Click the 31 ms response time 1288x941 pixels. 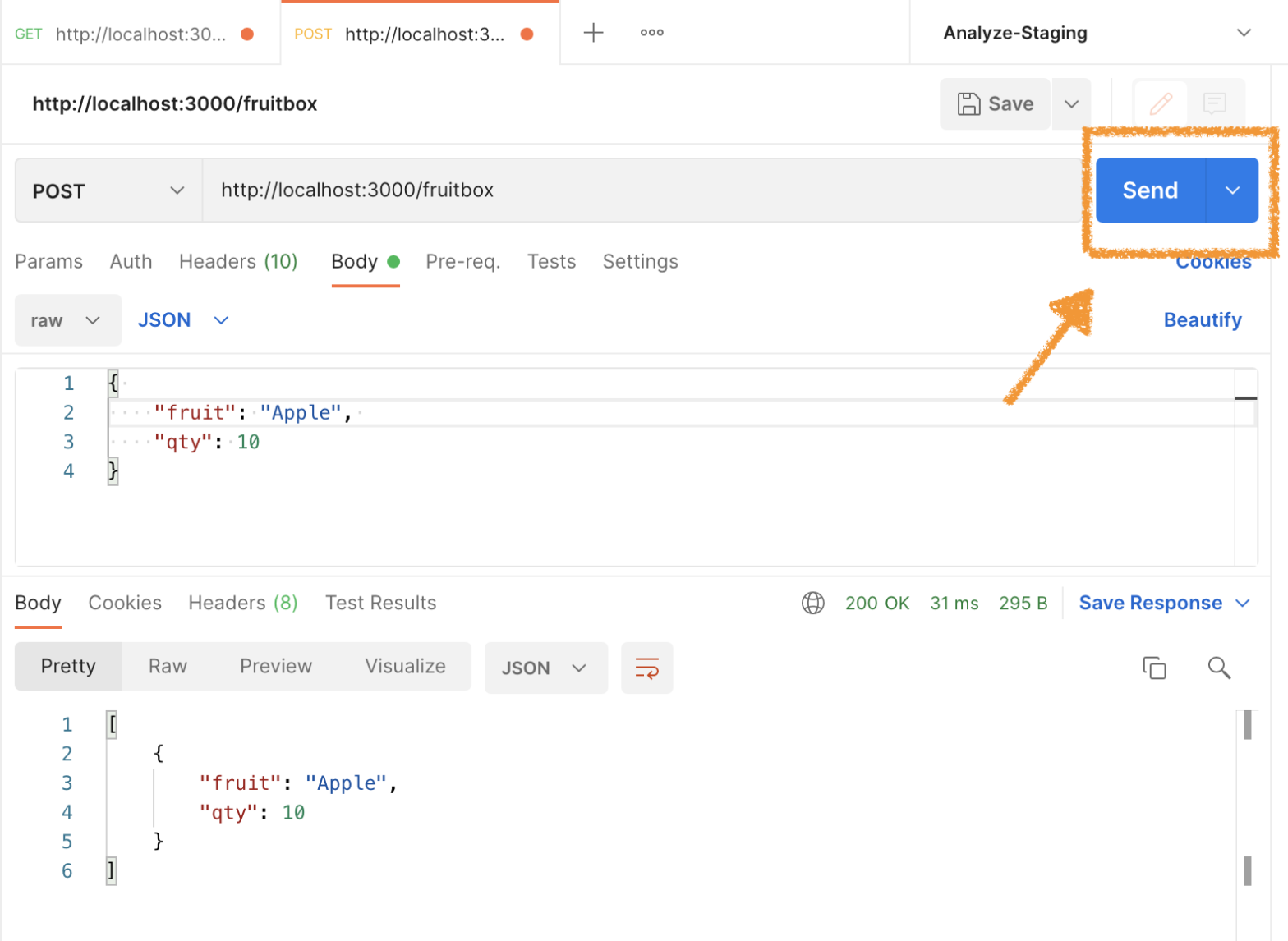coord(954,604)
